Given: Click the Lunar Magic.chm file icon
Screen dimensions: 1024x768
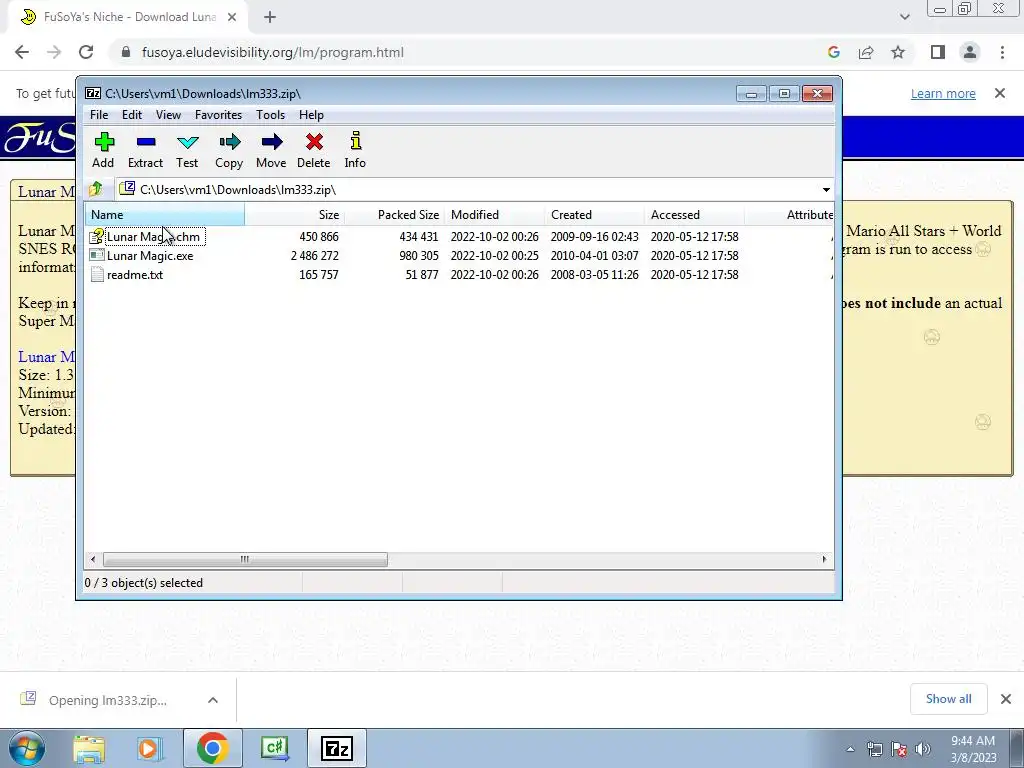Looking at the screenshot, I should (97, 236).
